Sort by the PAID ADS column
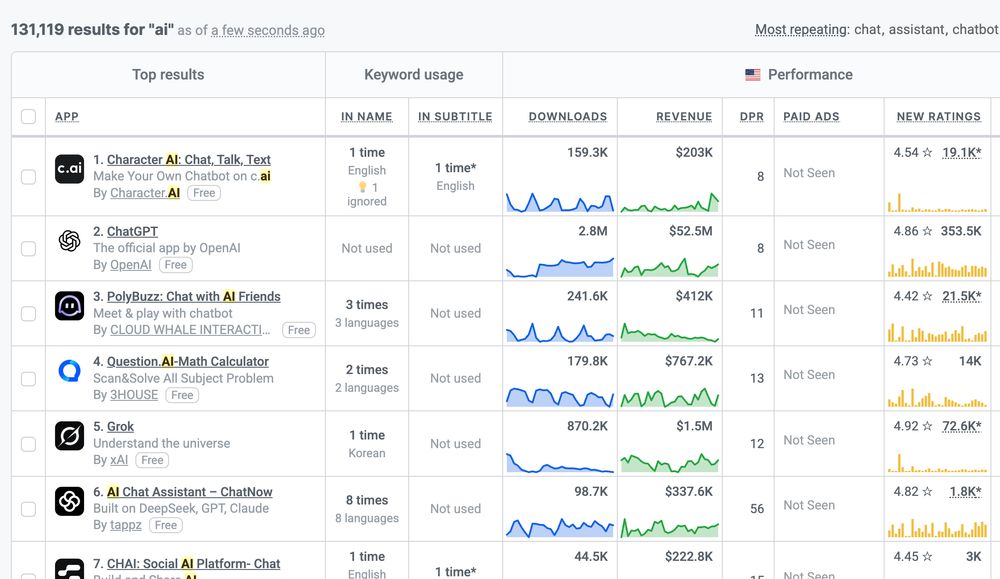This screenshot has height=579, width=1000. [x=811, y=117]
